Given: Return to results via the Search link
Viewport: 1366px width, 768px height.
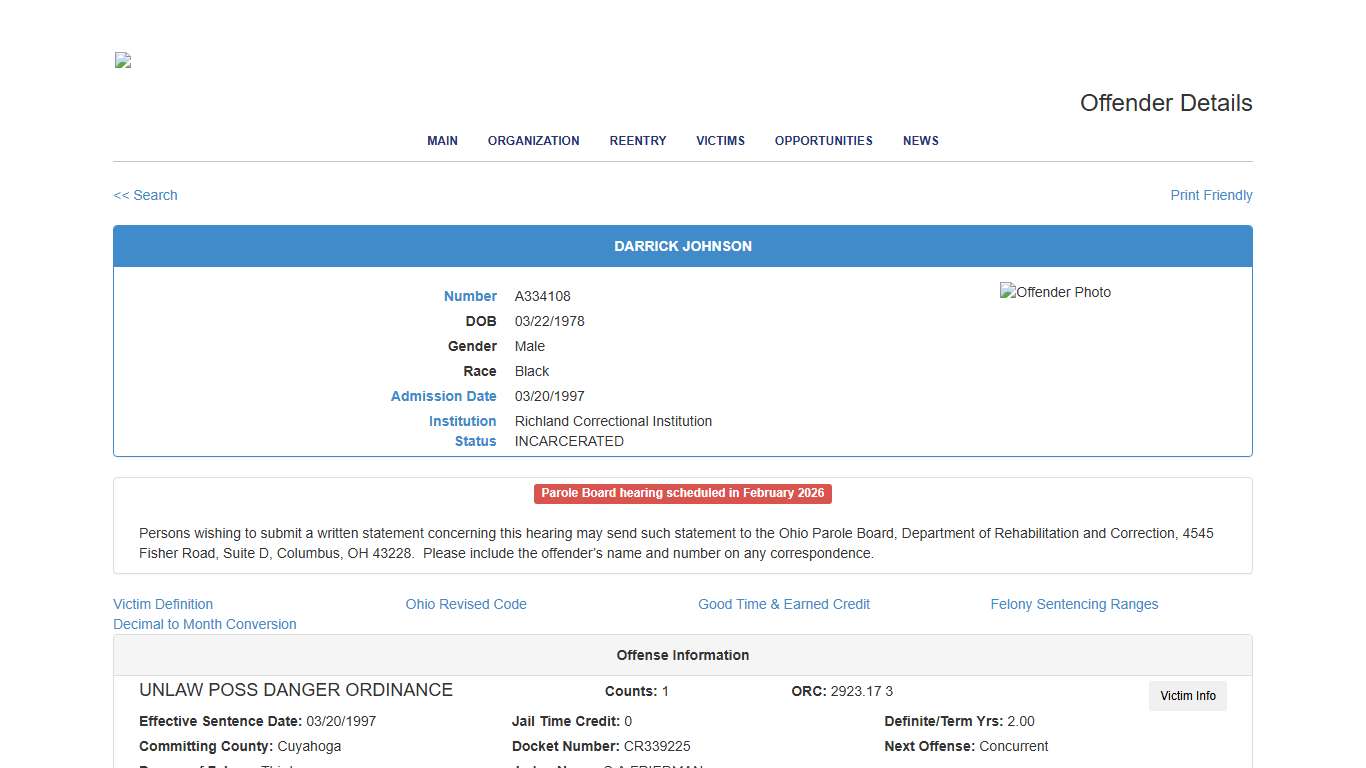Looking at the screenshot, I should (x=145, y=195).
